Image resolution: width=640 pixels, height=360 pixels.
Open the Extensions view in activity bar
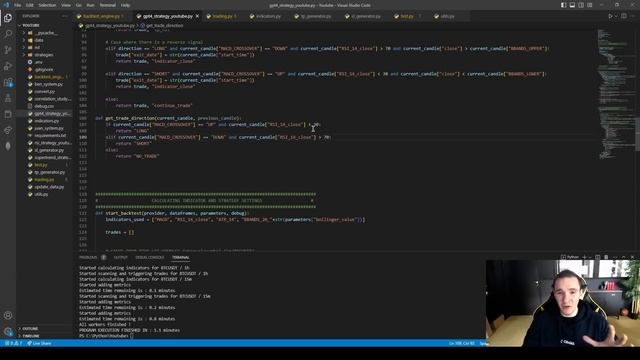8,82
